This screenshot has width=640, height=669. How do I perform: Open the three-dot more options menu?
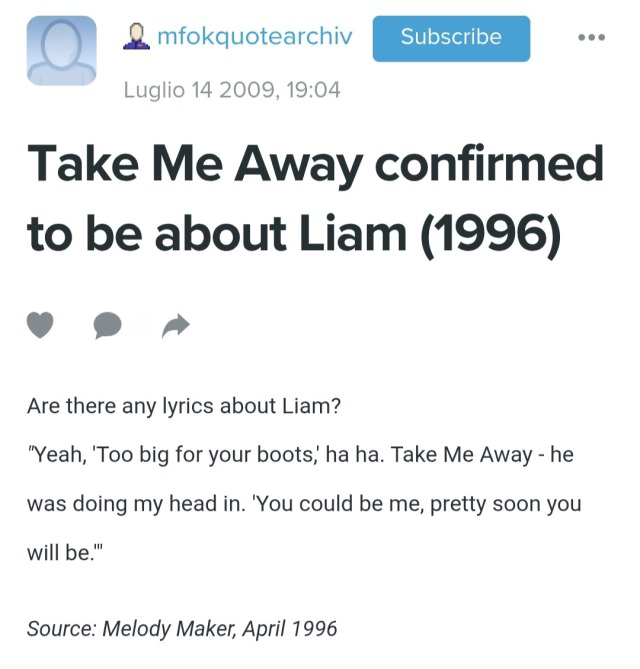[x=591, y=38]
